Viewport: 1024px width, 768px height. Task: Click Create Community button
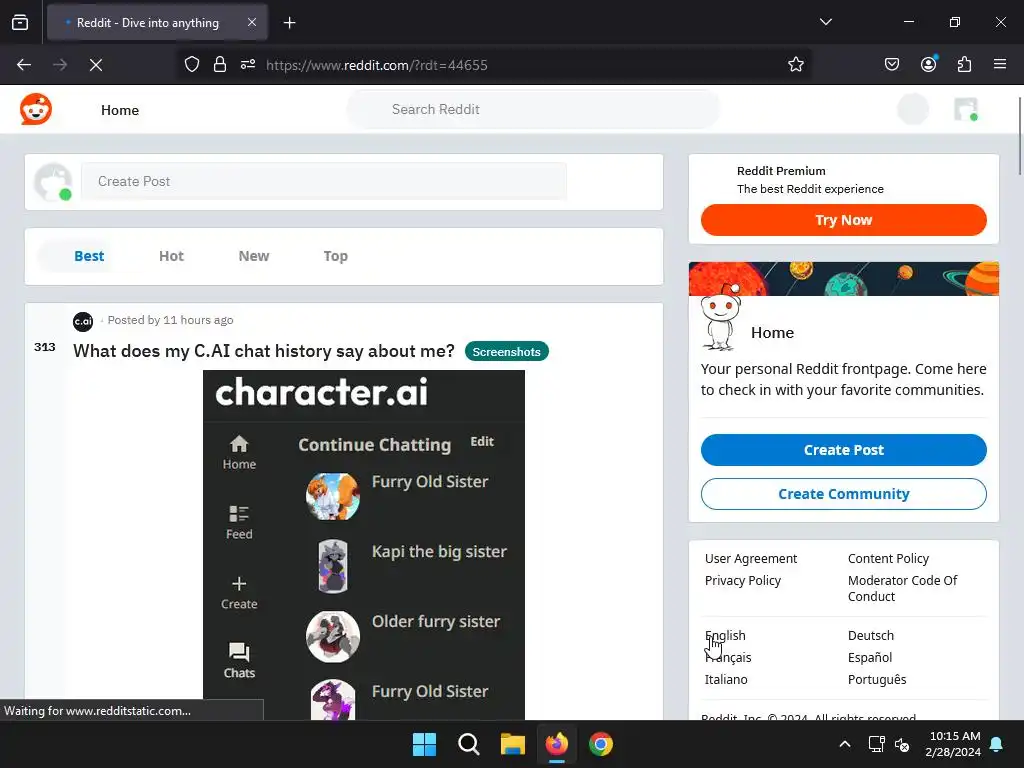[x=843, y=494]
